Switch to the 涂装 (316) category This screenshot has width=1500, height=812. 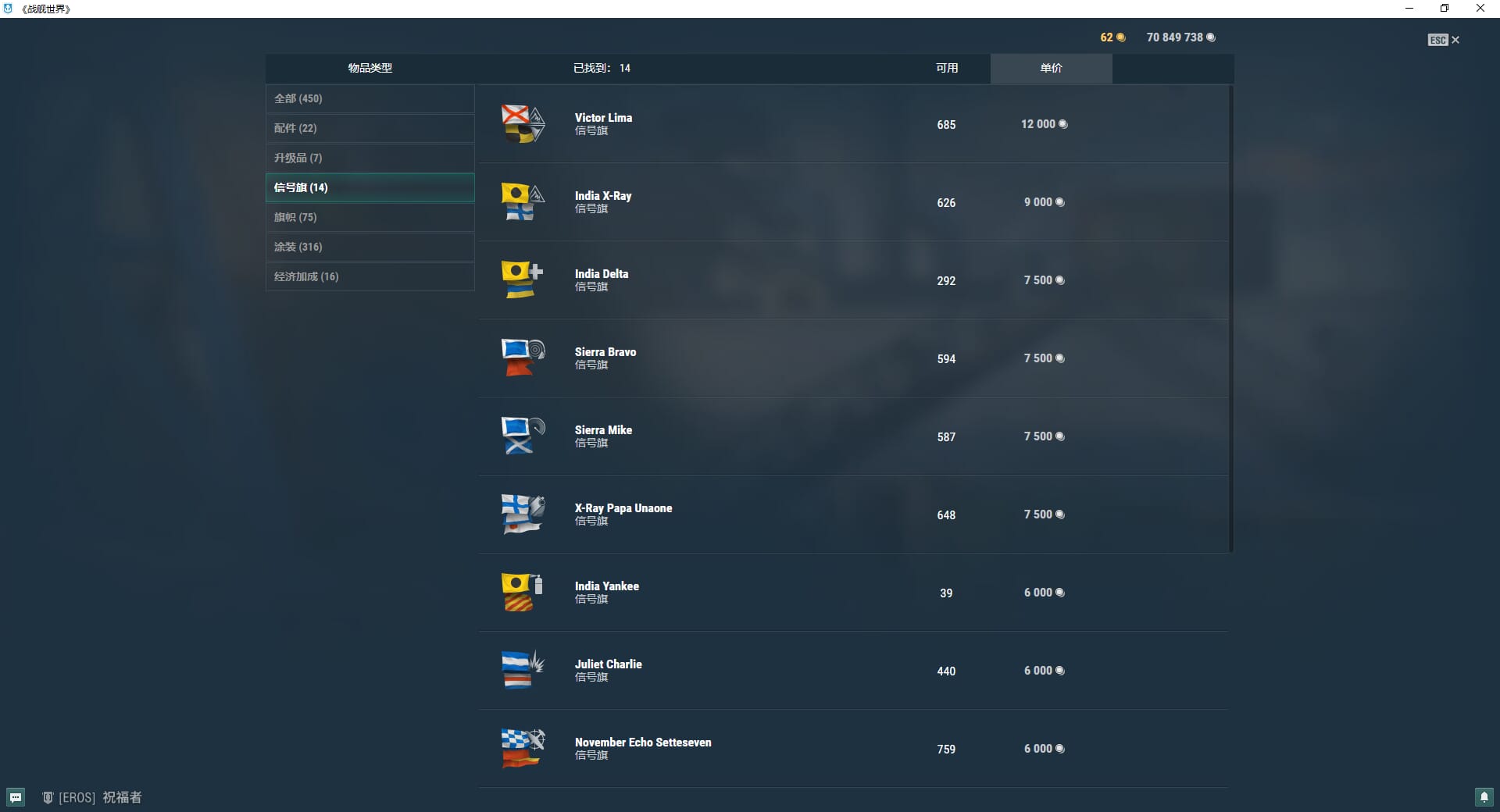click(x=370, y=247)
